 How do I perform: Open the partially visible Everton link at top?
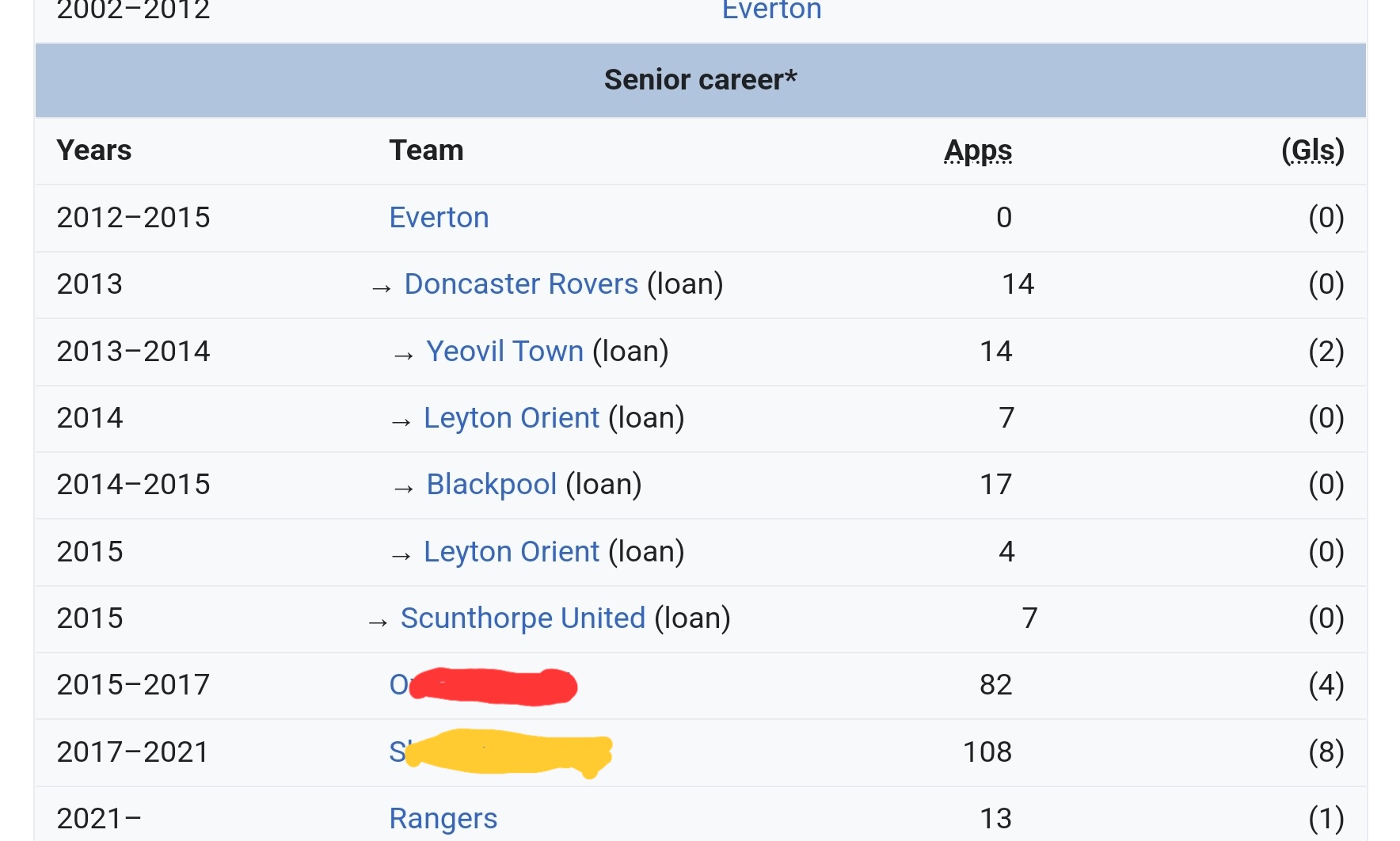point(771,11)
